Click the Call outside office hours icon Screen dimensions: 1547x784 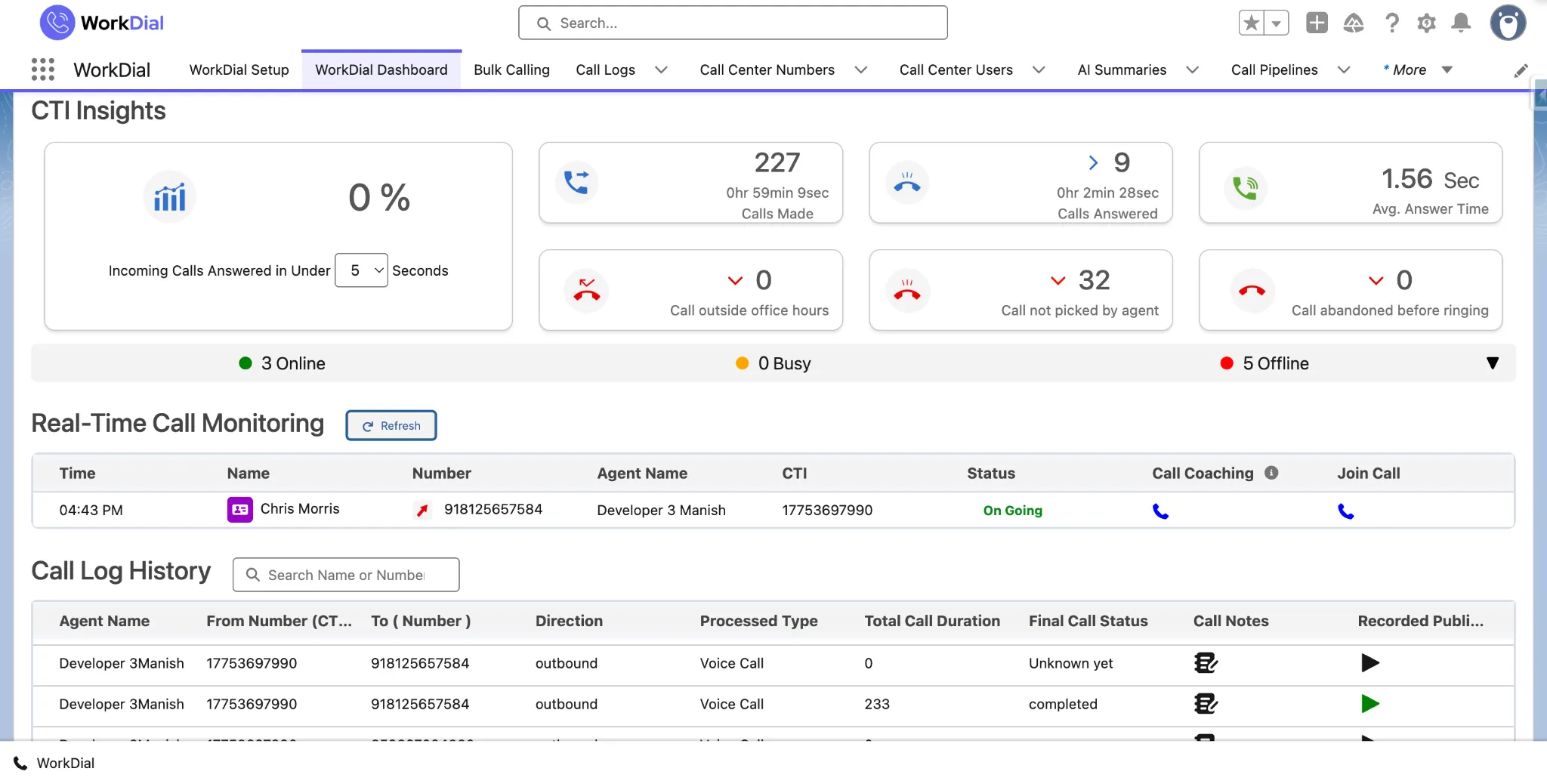coord(587,290)
